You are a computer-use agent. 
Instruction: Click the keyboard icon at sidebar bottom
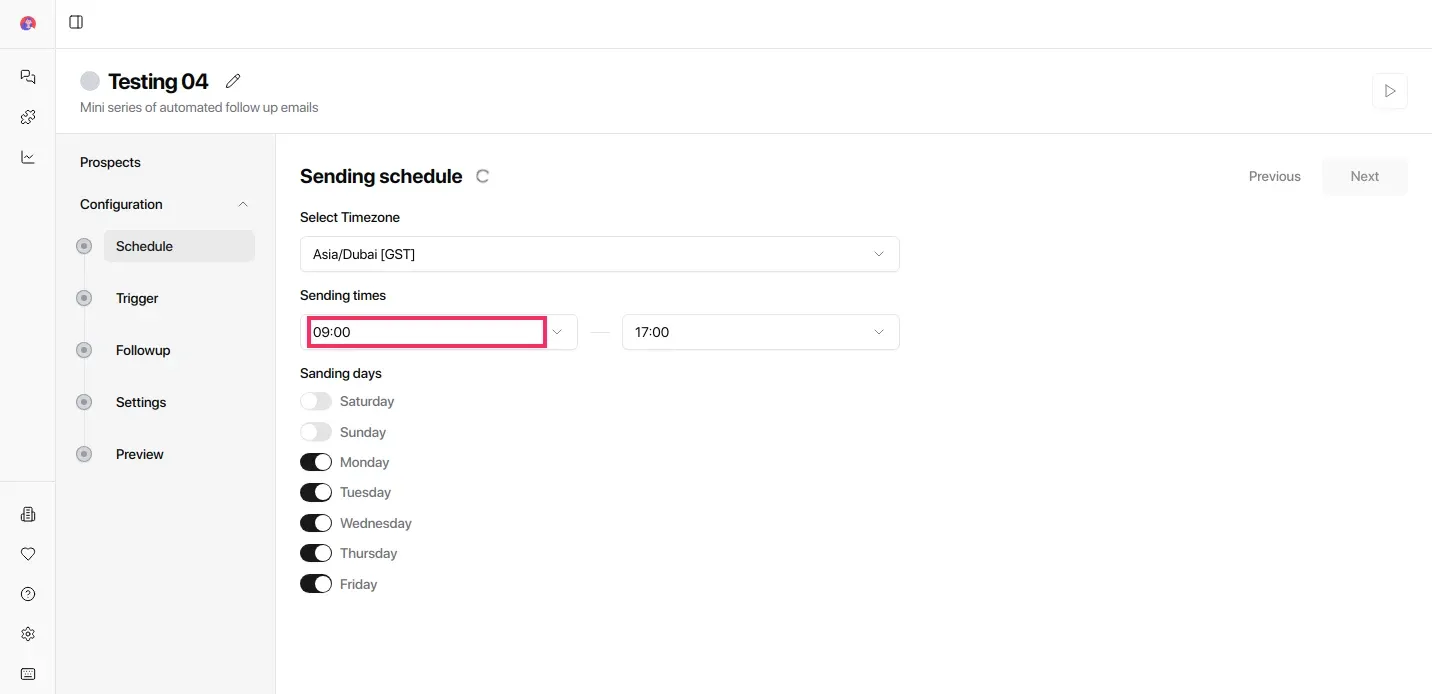(27, 674)
